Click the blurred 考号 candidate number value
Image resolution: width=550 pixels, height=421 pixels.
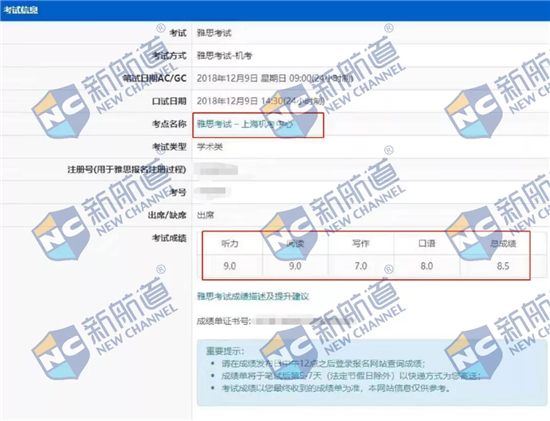pos(213,191)
